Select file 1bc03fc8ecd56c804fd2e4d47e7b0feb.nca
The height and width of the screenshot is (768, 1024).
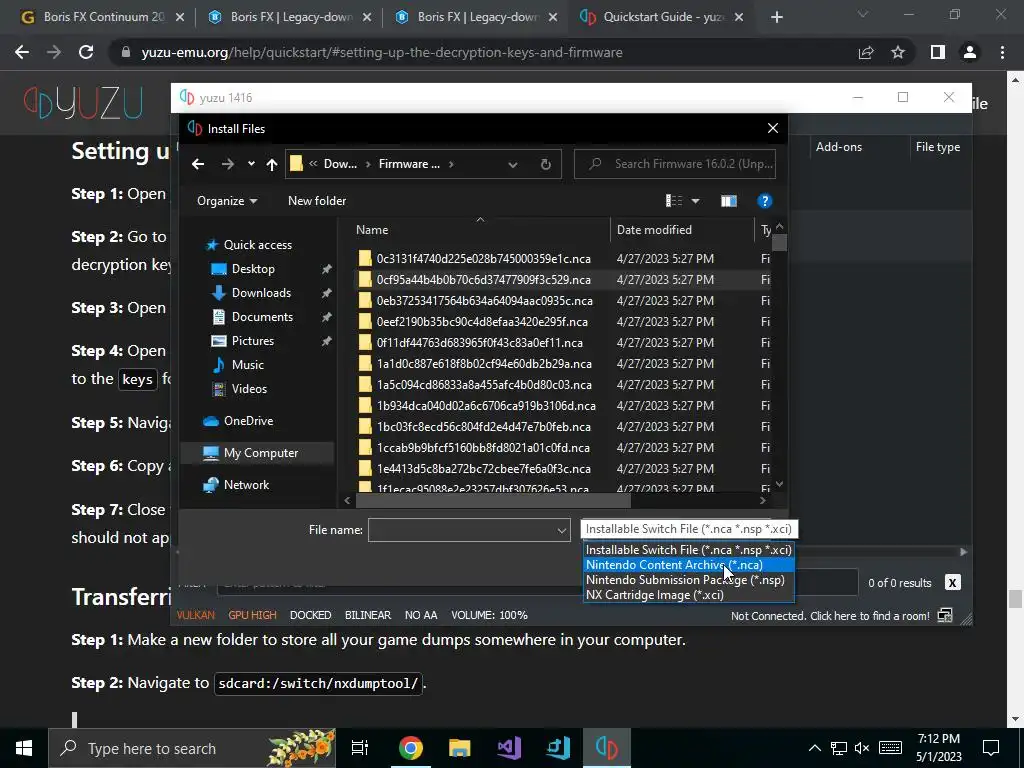(483, 426)
